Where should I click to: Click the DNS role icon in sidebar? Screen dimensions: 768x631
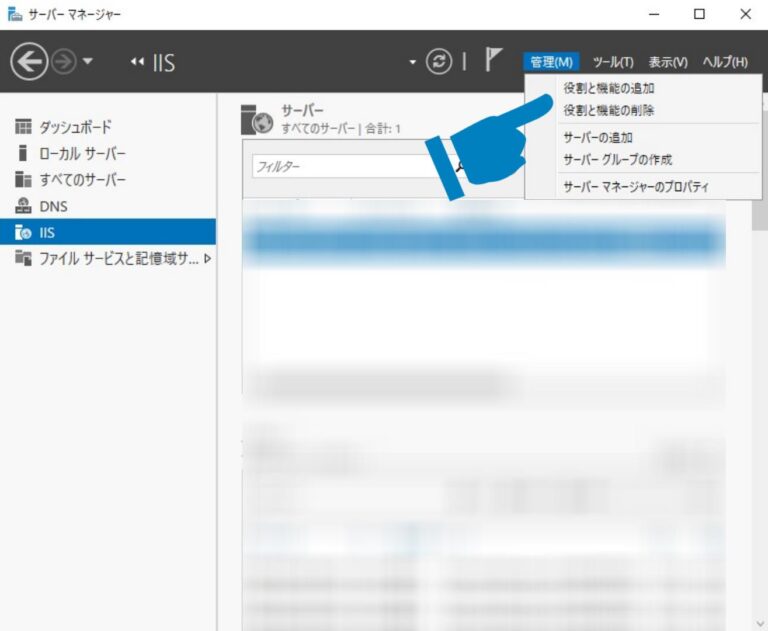point(23,206)
